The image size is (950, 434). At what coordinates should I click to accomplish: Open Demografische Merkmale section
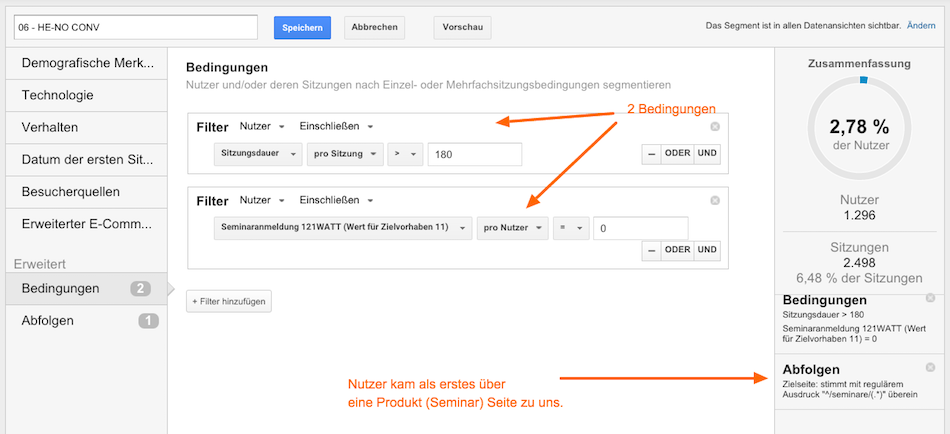pos(87,63)
